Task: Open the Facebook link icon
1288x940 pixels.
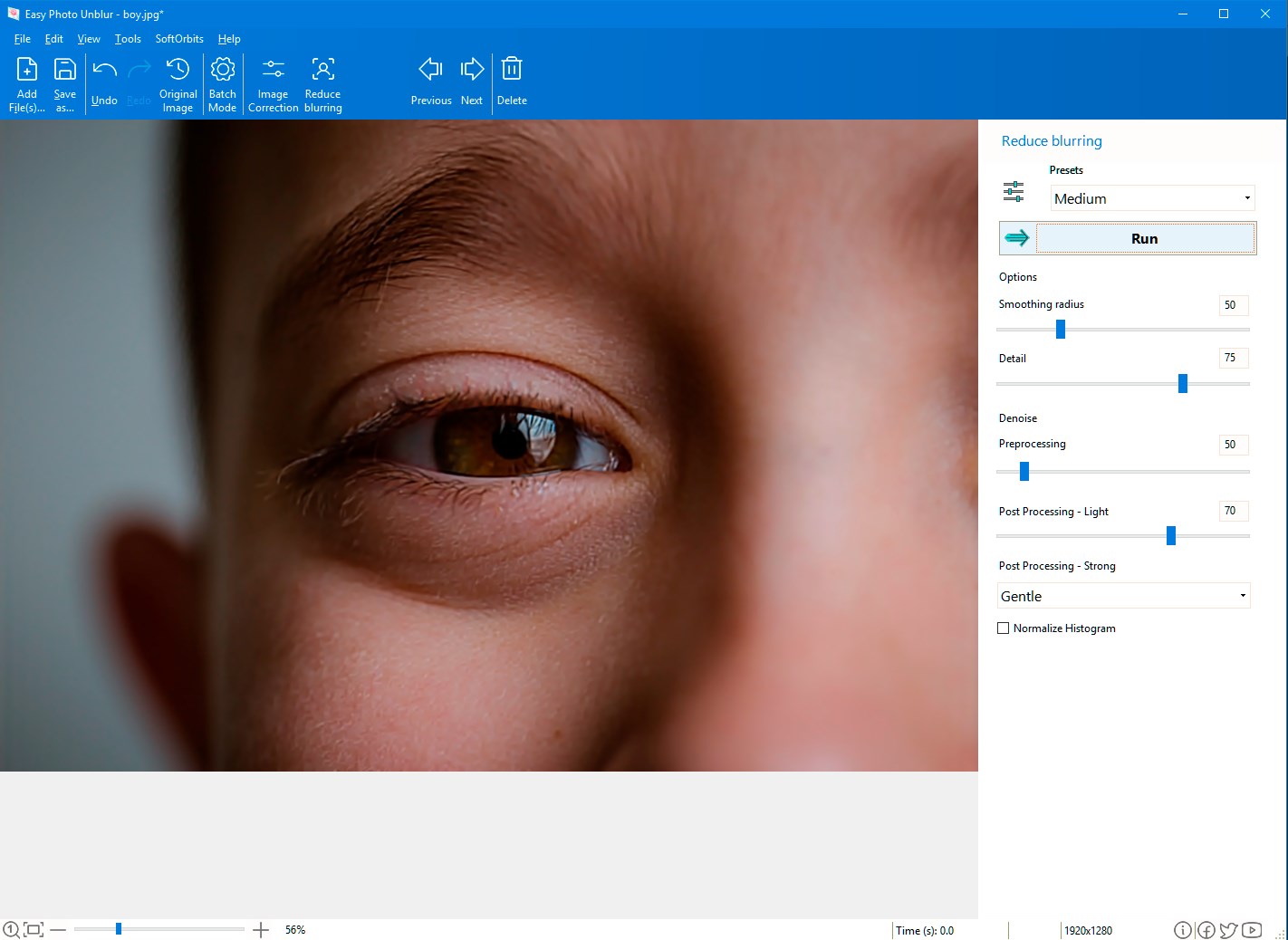Action: (x=1206, y=930)
